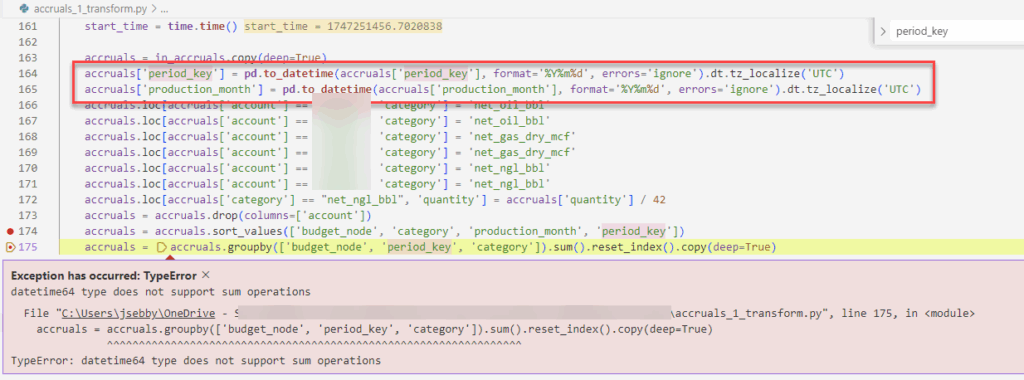The height and width of the screenshot is (380, 1024).
Task: Click the breadcrumb chevron separator
Action: point(153,9)
